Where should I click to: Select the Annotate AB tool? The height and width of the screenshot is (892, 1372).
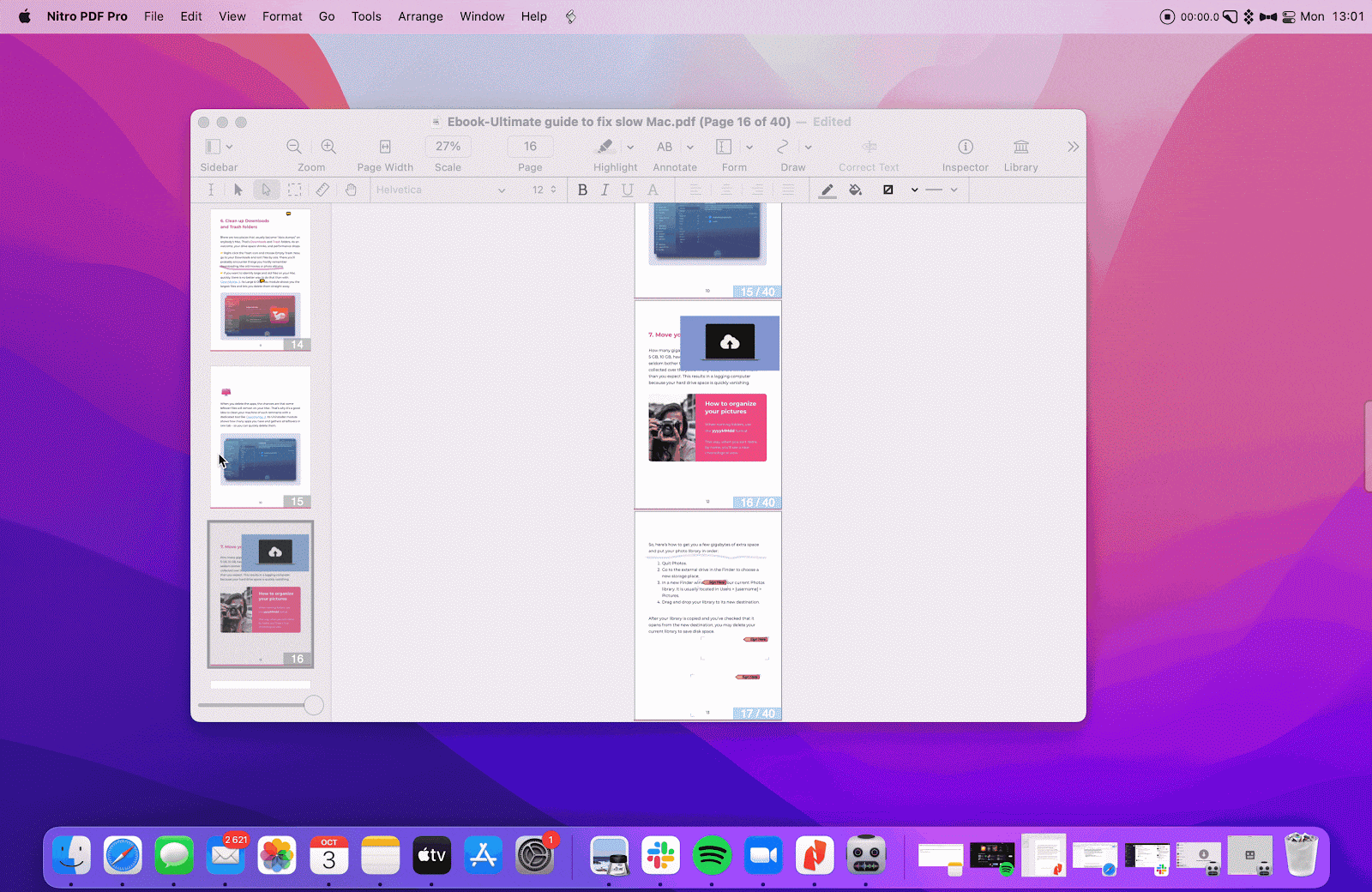click(665, 147)
